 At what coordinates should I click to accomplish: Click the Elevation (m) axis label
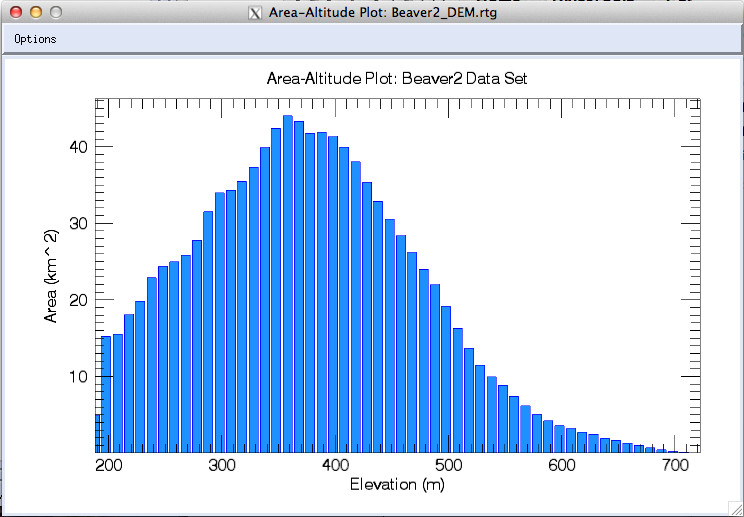point(396,485)
